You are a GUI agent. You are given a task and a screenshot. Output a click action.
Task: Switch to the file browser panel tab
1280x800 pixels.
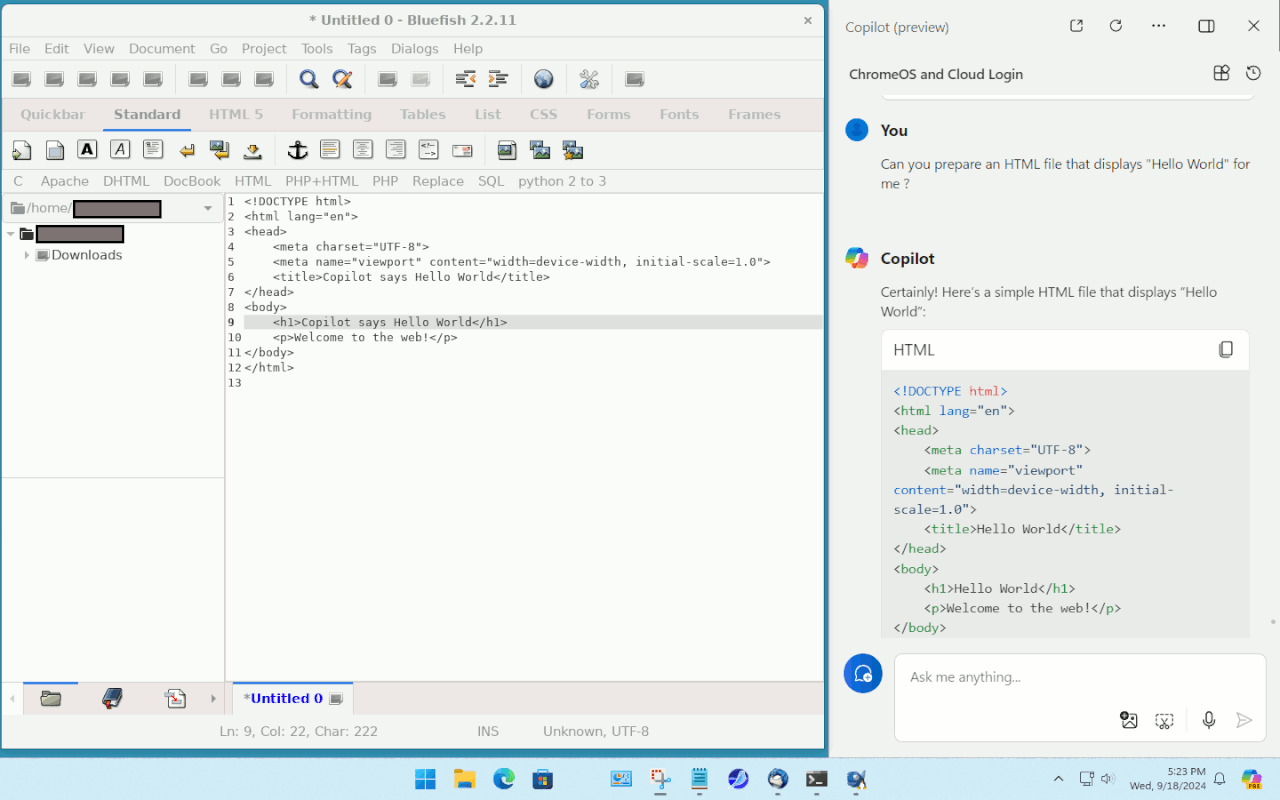click(x=51, y=699)
